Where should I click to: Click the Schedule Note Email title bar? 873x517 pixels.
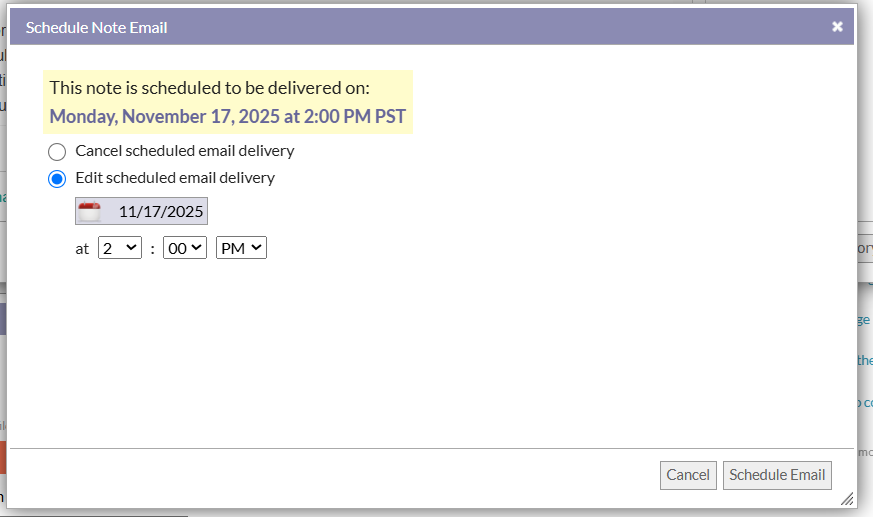(x=400, y=27)
